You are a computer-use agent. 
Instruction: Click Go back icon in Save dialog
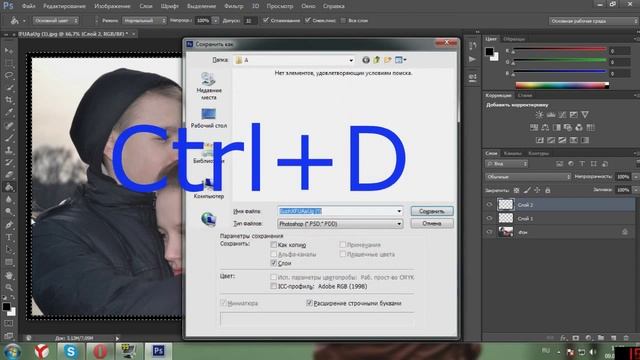[366, 60]
